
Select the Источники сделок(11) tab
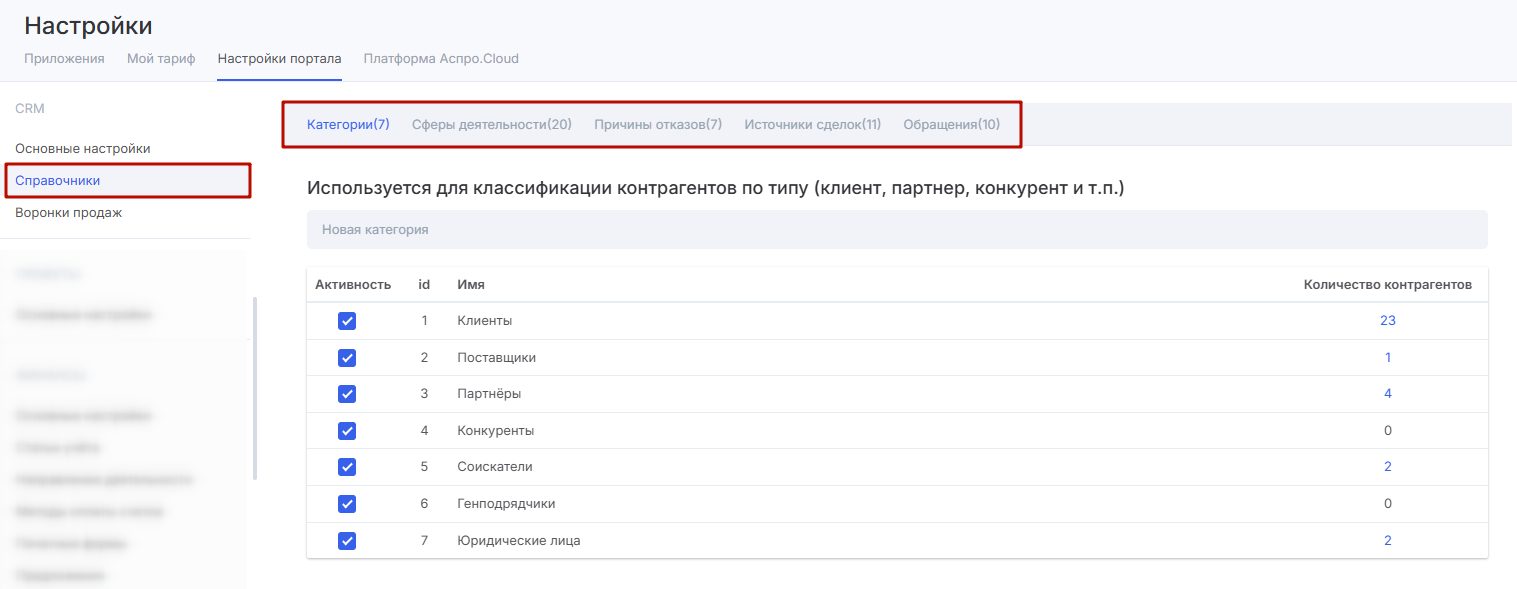812,125
